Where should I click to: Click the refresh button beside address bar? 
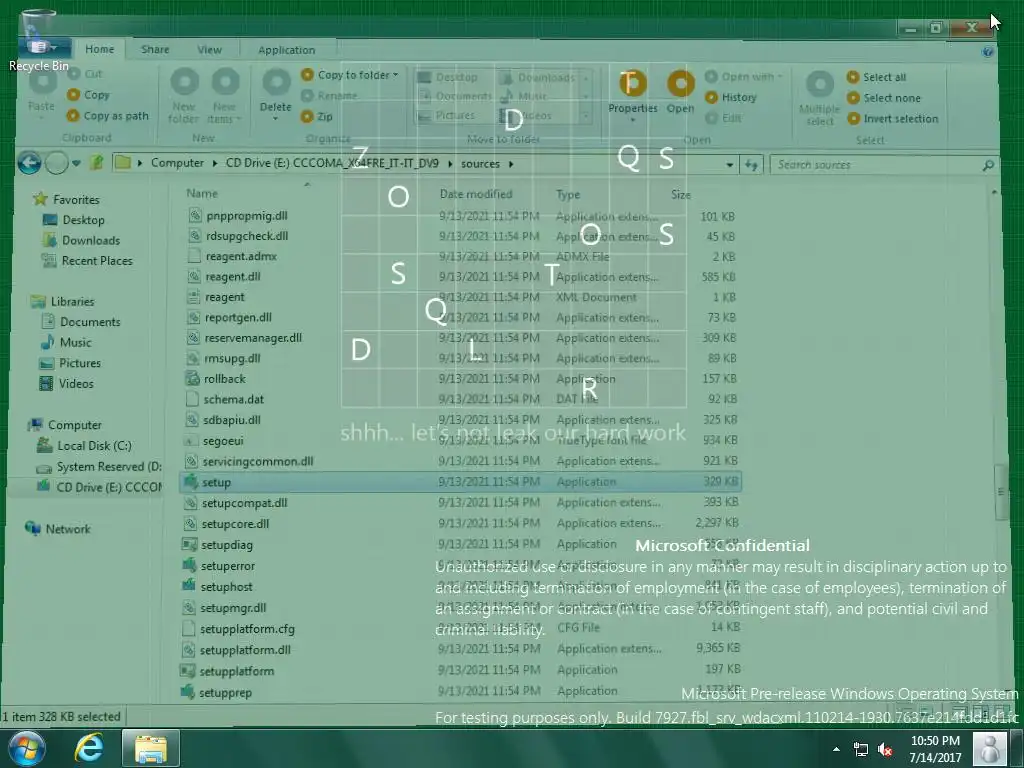pyautogui.click(x=751, y=165)
